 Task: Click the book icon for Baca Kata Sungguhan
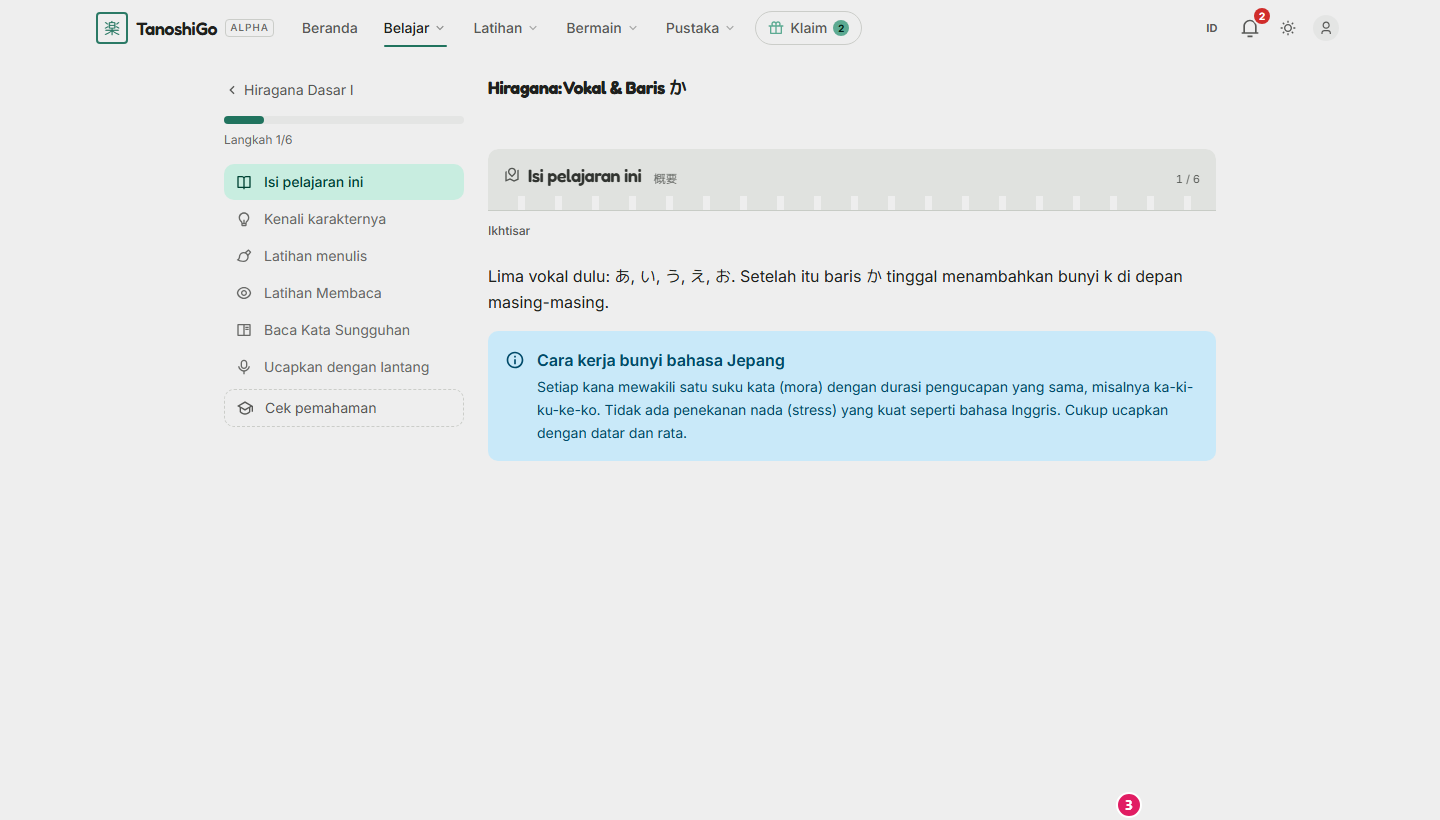pos(244,330)
